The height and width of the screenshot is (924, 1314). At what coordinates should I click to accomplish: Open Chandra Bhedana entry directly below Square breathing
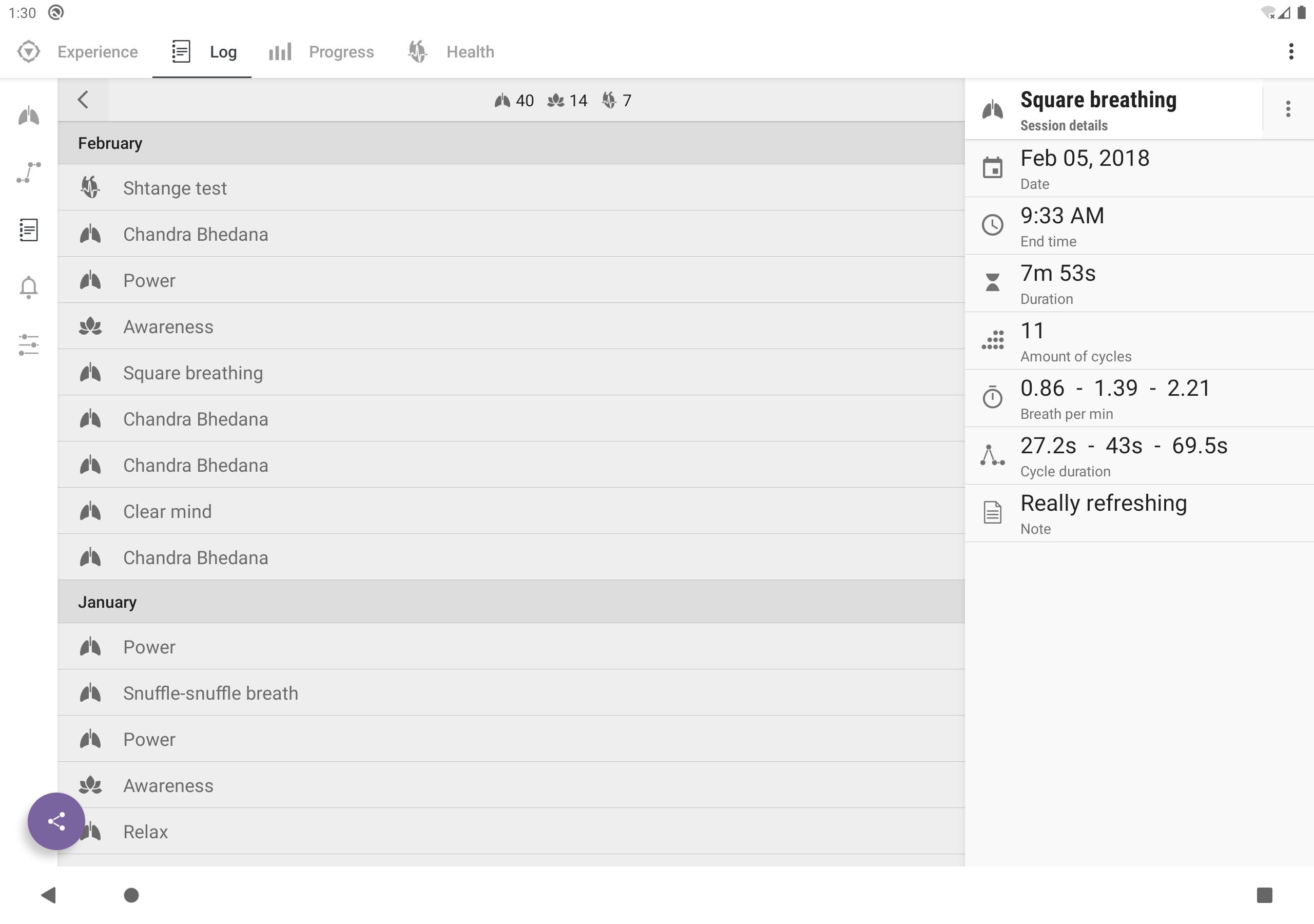(511, 419)
